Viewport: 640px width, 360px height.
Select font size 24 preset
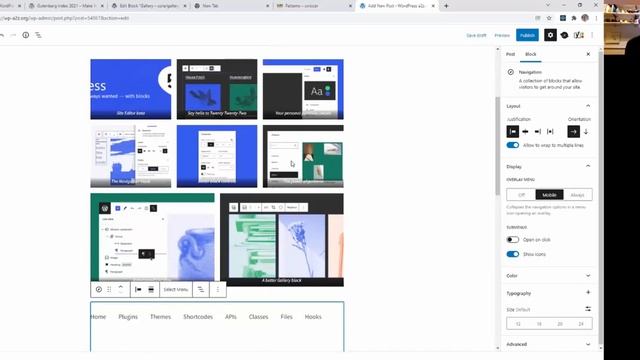click(581, 324)
